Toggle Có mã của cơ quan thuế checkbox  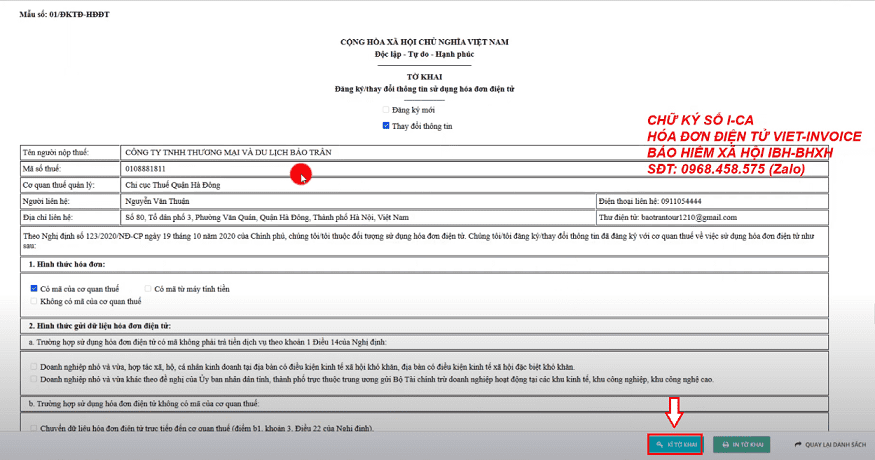click(33, 289)
